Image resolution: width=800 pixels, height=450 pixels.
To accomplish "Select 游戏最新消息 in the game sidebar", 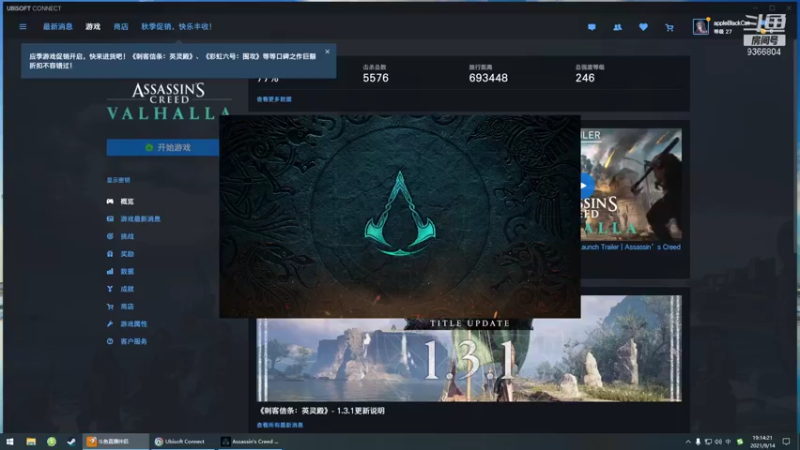I will click(x=140, y=219).
